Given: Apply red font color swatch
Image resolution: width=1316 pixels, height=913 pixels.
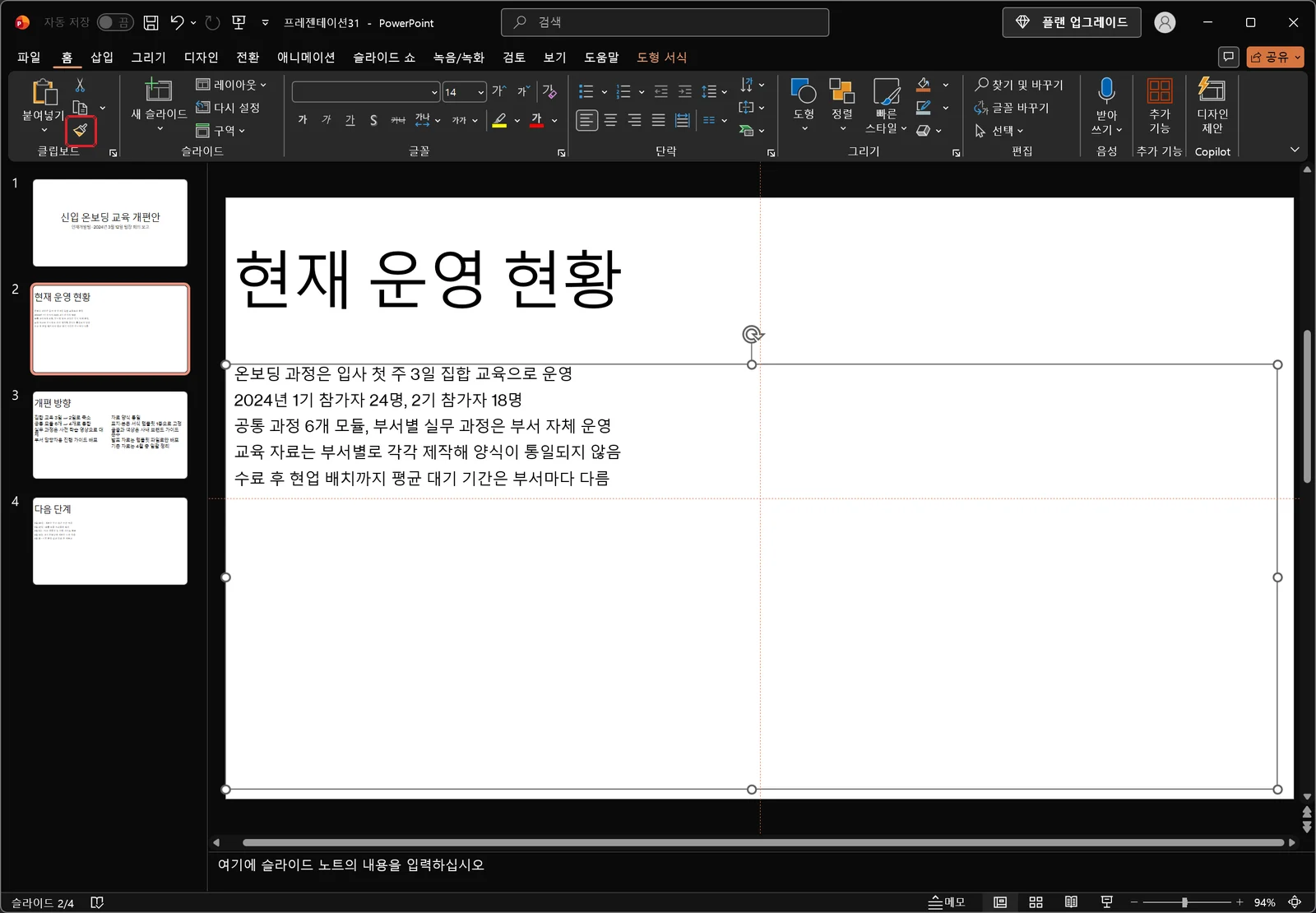Looking at the screenshot, I should 536,120.
